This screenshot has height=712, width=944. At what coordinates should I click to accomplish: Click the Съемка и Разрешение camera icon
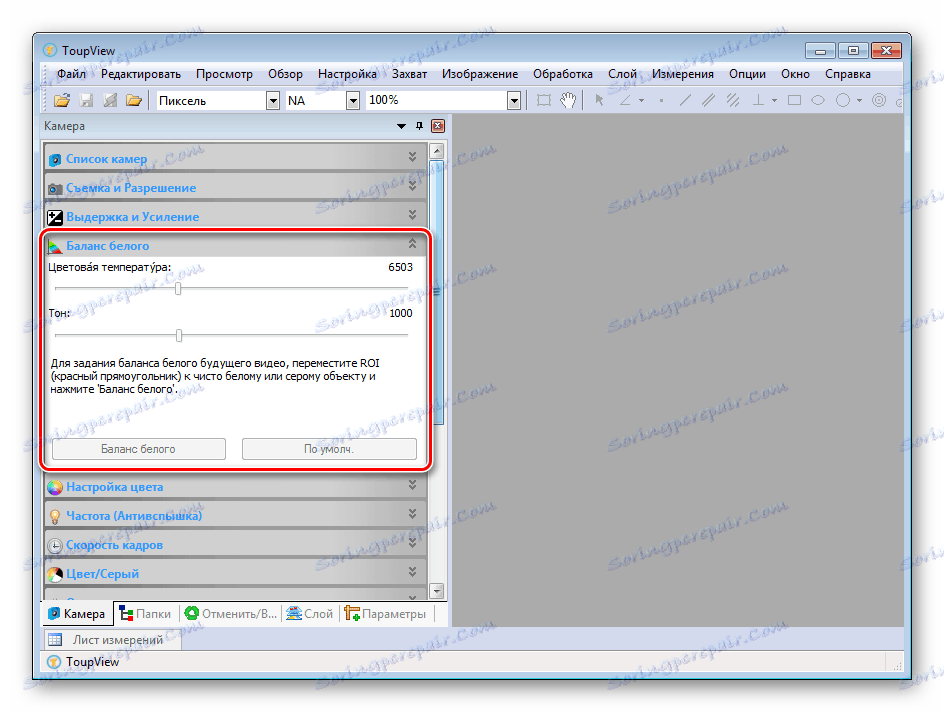click(x=55, y=188)
